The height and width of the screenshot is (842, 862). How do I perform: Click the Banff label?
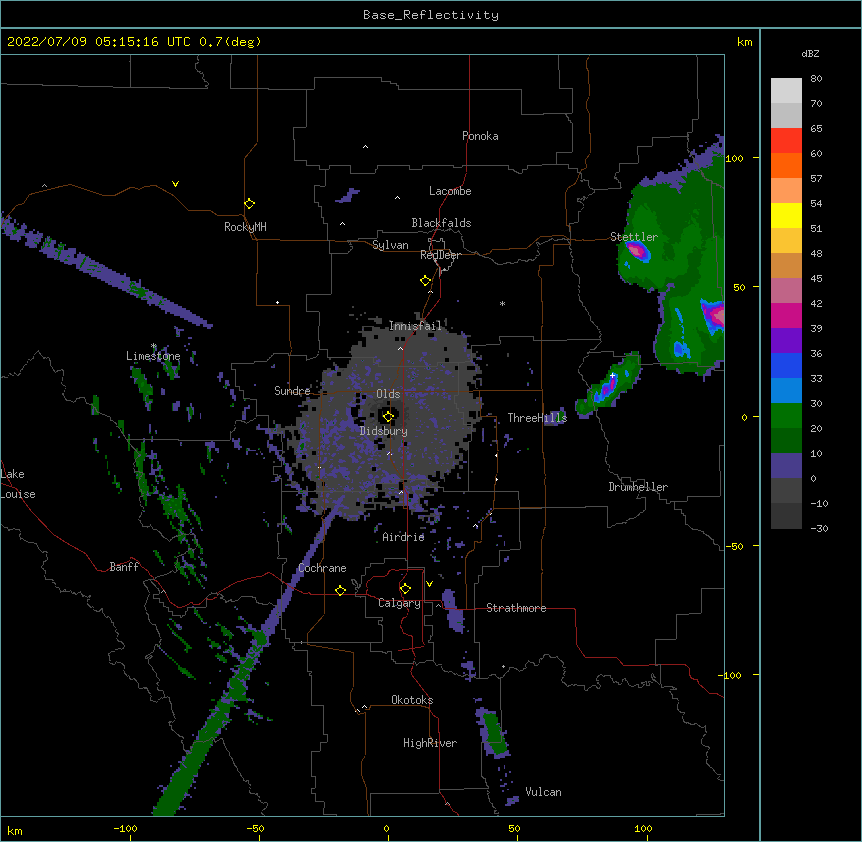tap(124, 567)
